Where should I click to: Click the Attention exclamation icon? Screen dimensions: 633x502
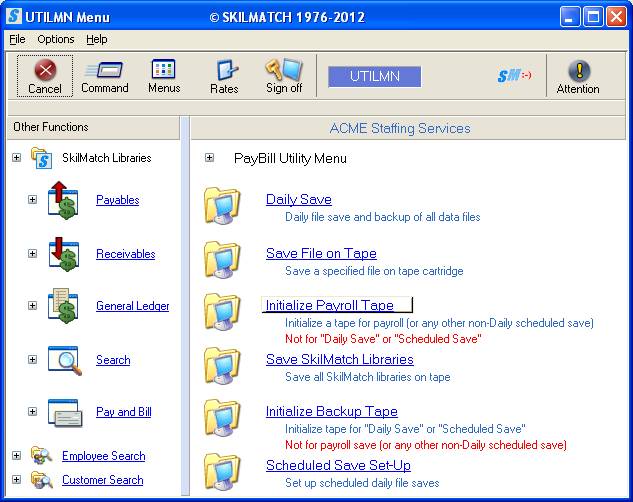point(579,71)
